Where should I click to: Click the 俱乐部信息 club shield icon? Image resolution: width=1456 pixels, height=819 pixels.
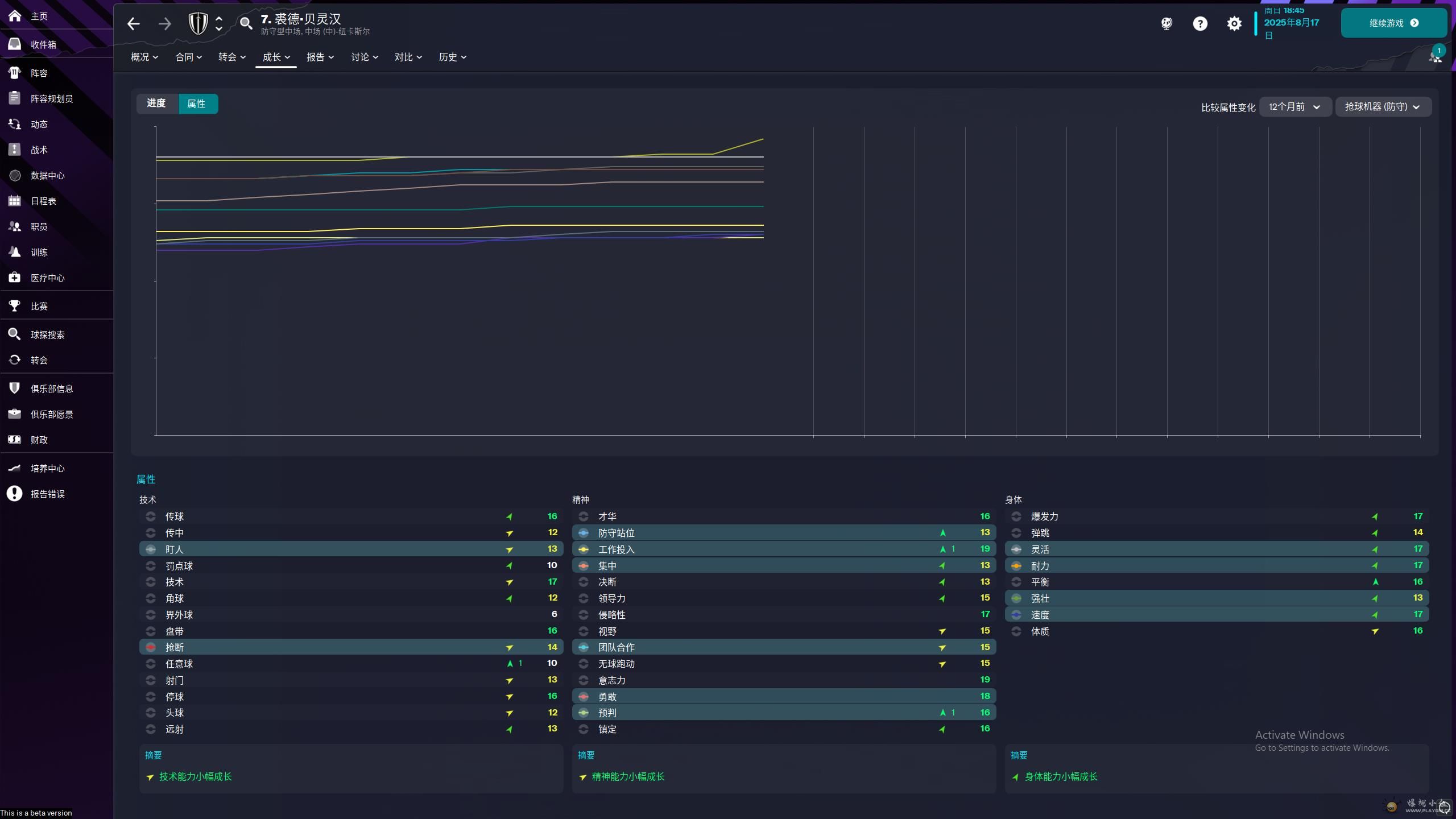click(15, 388)
